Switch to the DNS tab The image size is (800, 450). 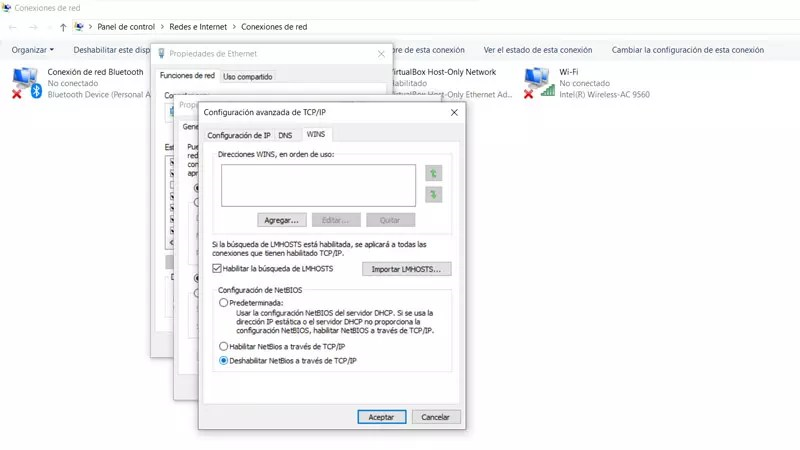(285, 135)
